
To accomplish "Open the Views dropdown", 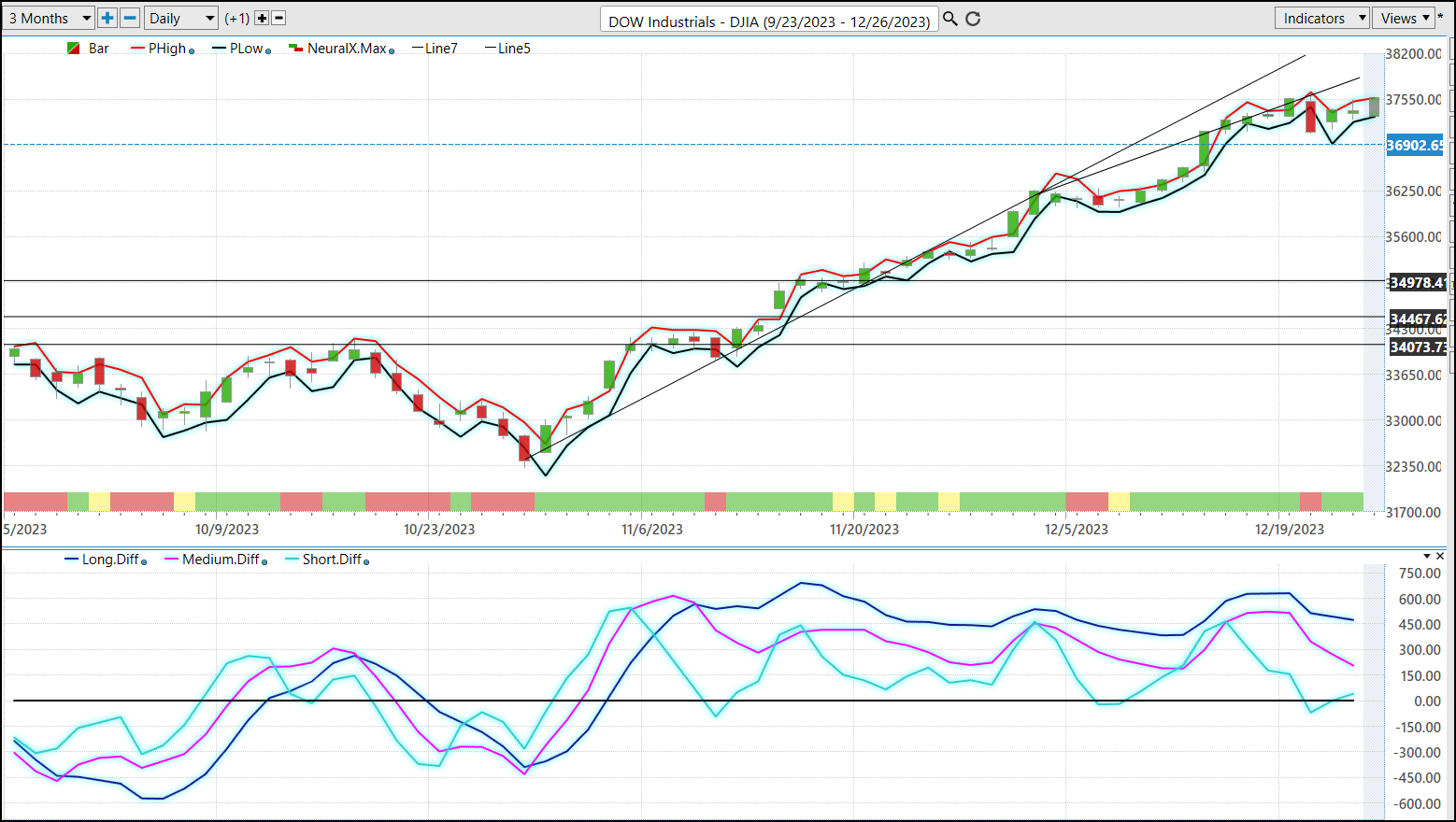I will tap(1405, 19).
